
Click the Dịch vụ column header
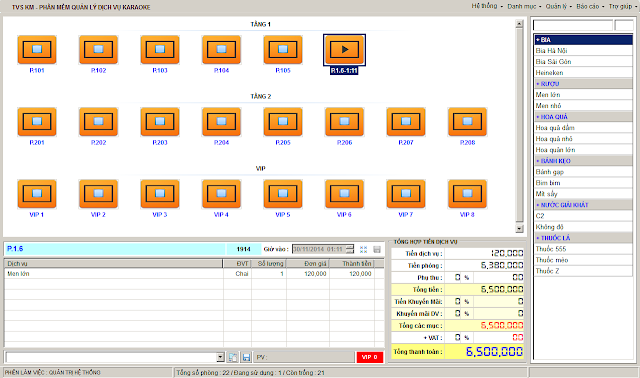tap(114, 264)
